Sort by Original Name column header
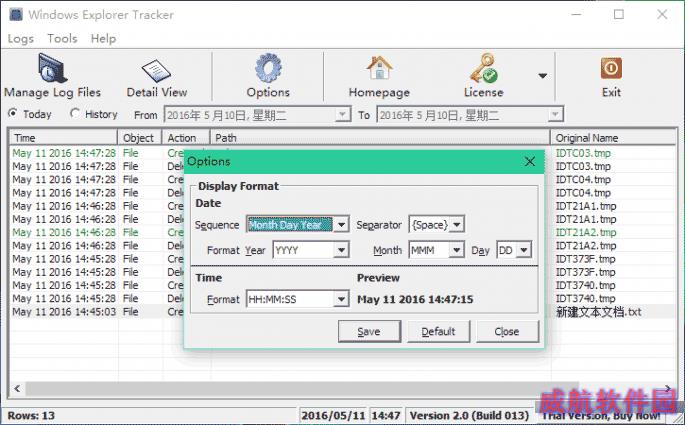 [x=613, y=138]
